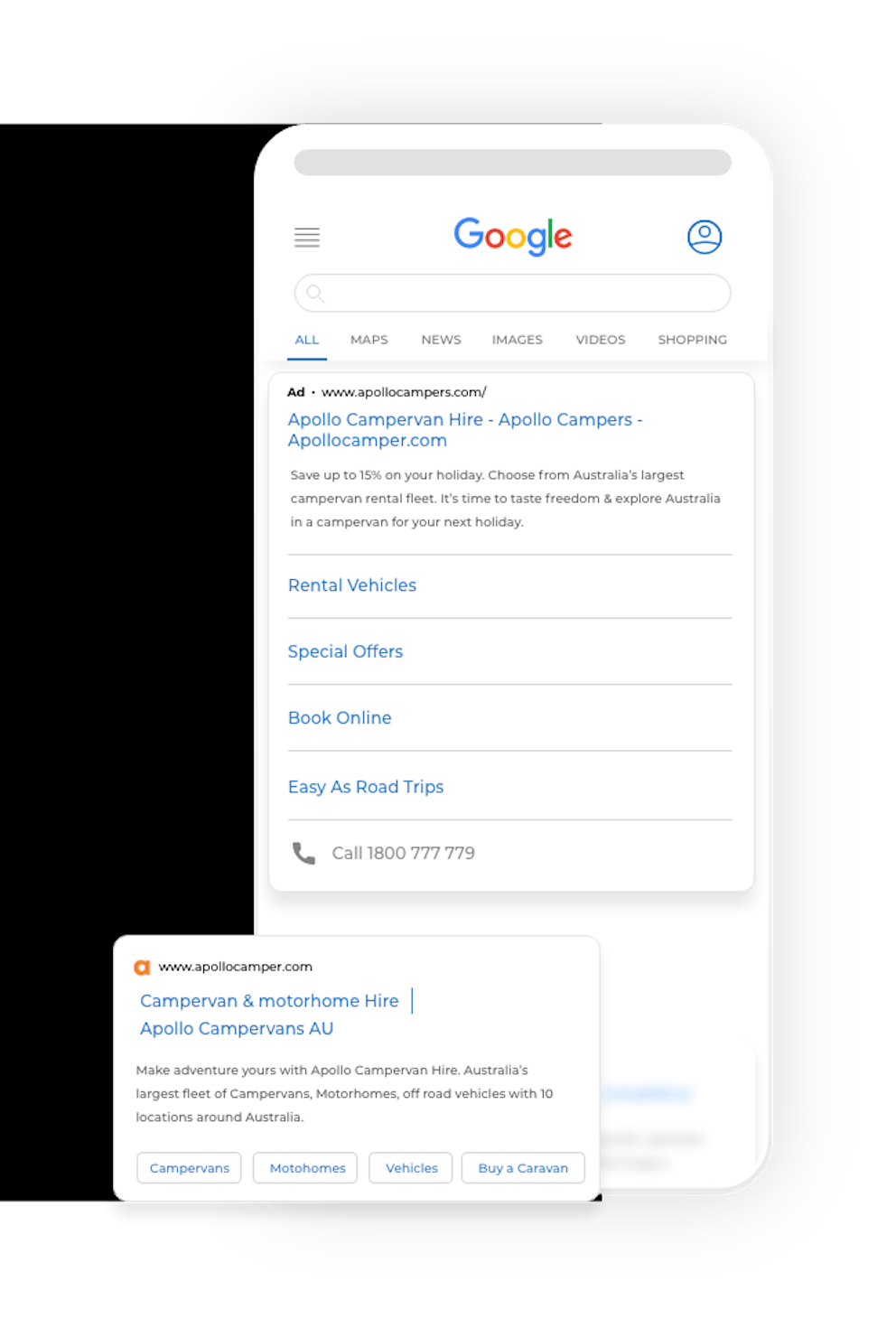Select the IMAGES tab
The height and width of the screenshot is (1319, 896).
point(517,340)
